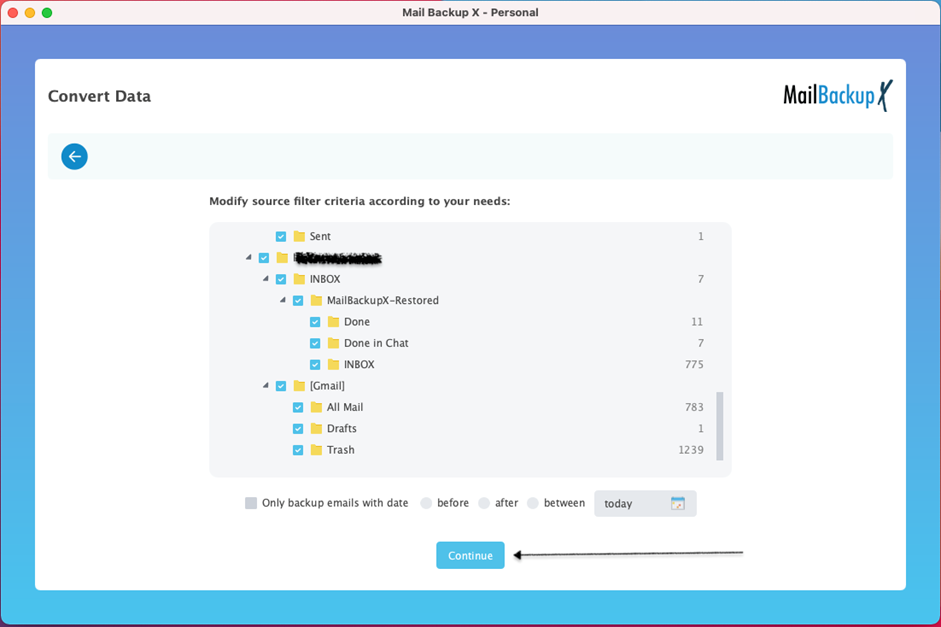Click the 1239 count for Trash
941x627 pixels.
[x=691, y=450]
